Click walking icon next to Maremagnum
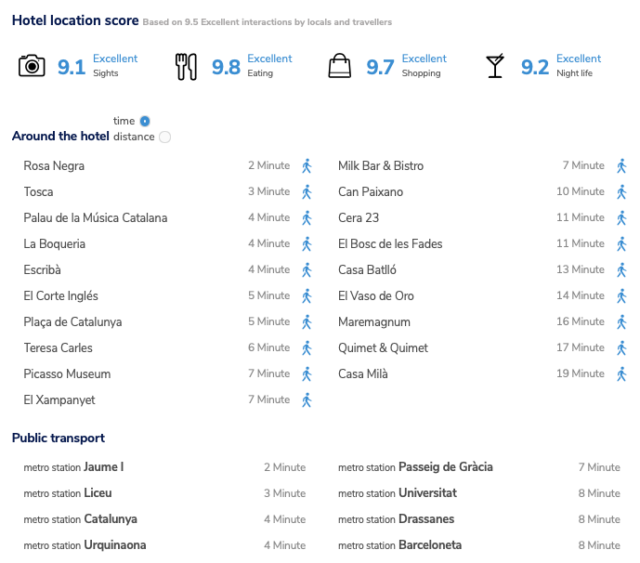 coord(621,322)
